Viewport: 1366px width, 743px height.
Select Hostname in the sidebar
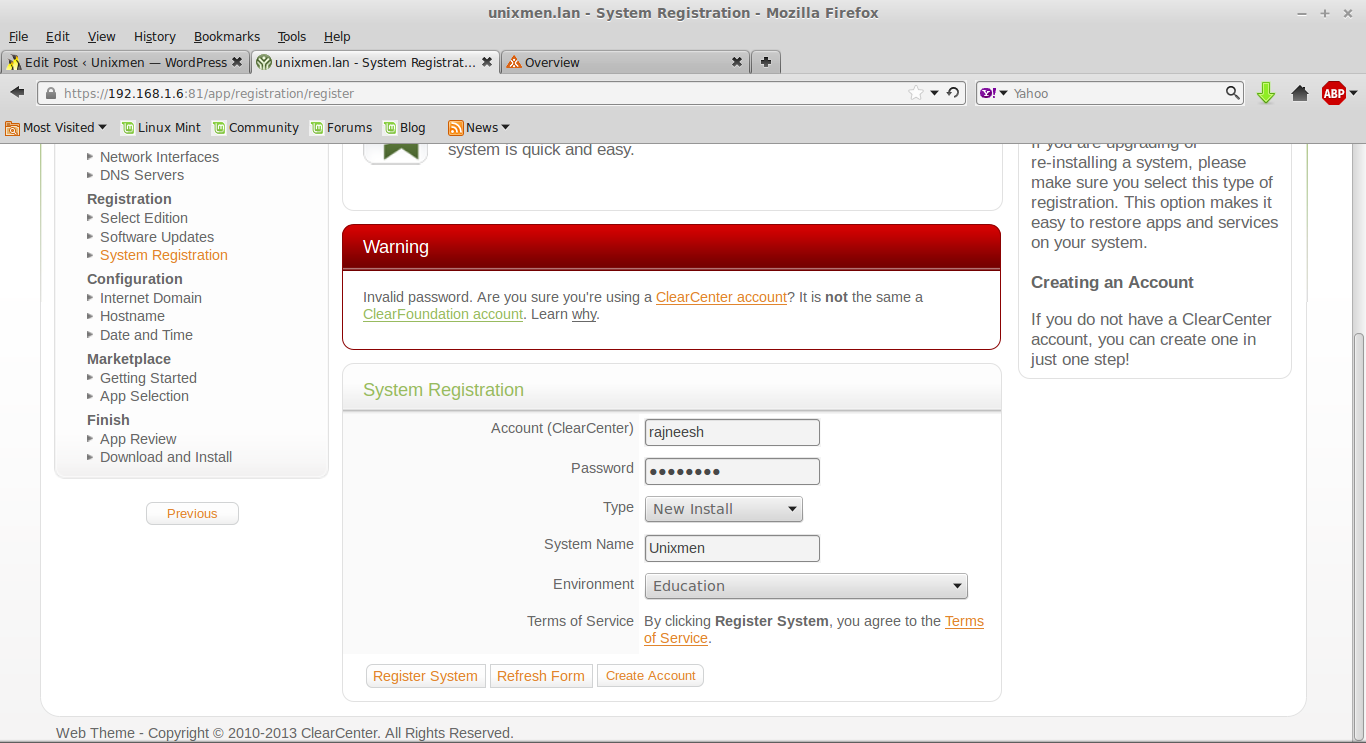click(x=132, y=316)
